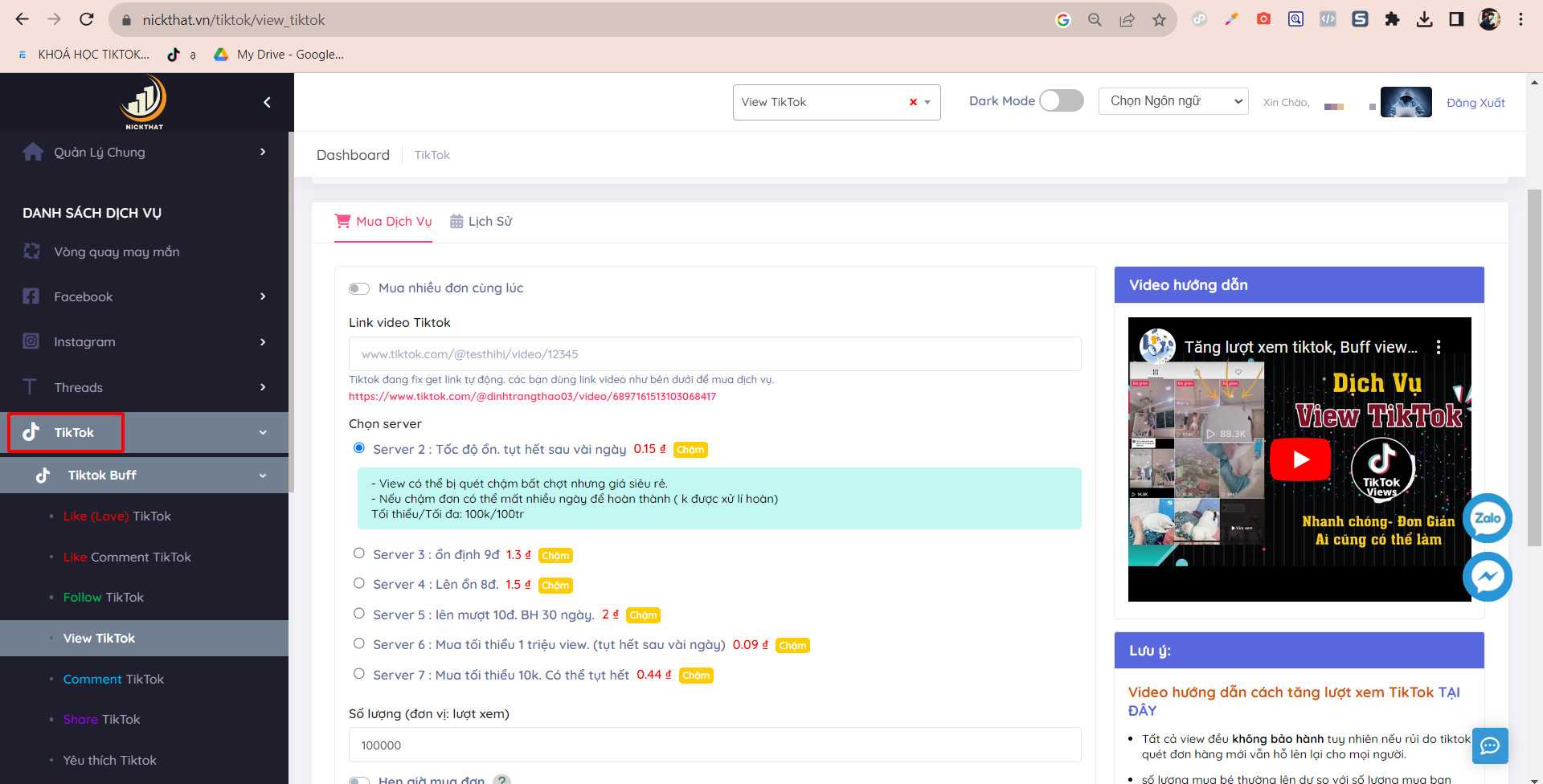Open the Zalo chat bubble
This screenshot has width=1543, height=784.
[x=1488, y=518]
